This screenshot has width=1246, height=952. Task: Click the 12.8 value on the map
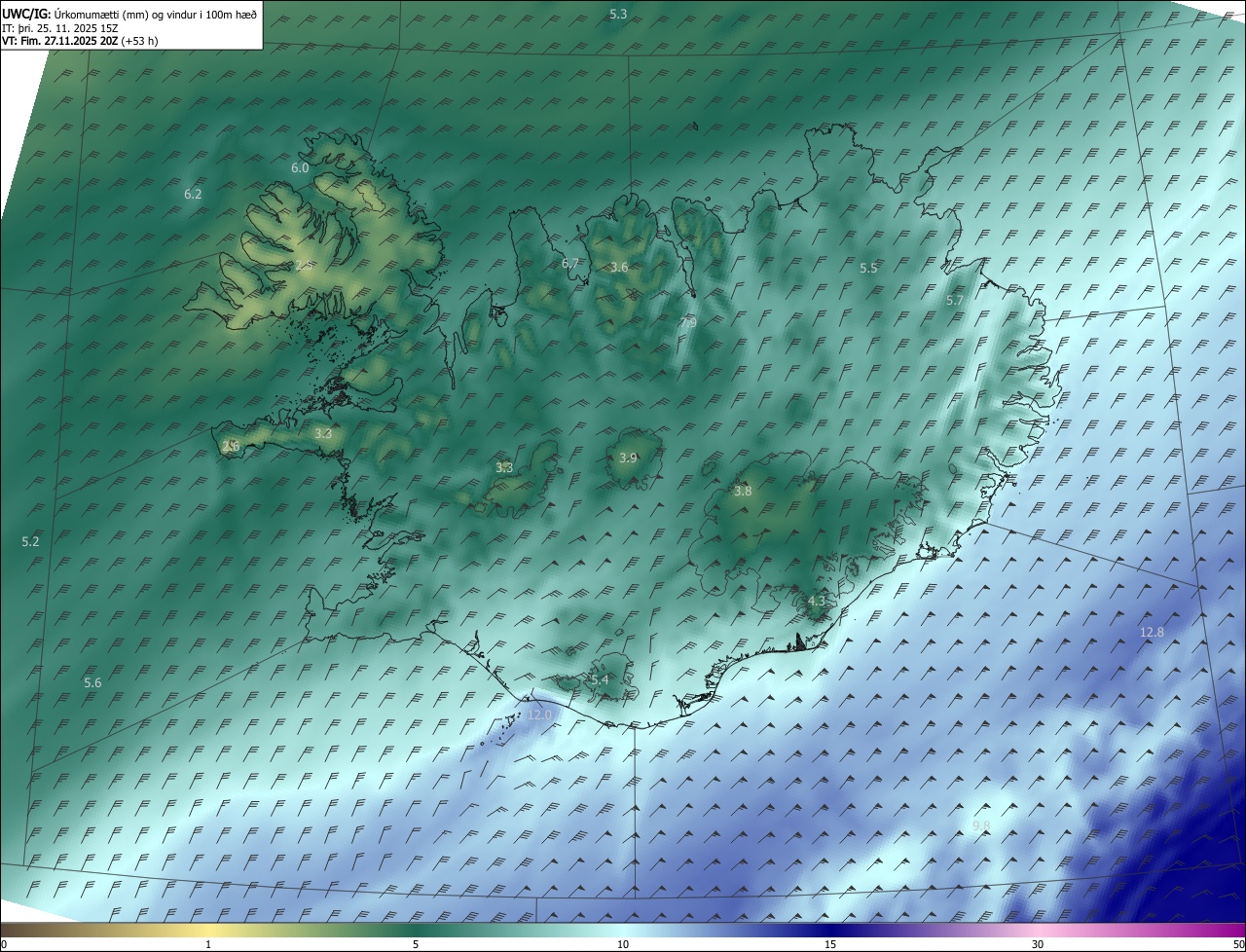(x=1152, y=632)
